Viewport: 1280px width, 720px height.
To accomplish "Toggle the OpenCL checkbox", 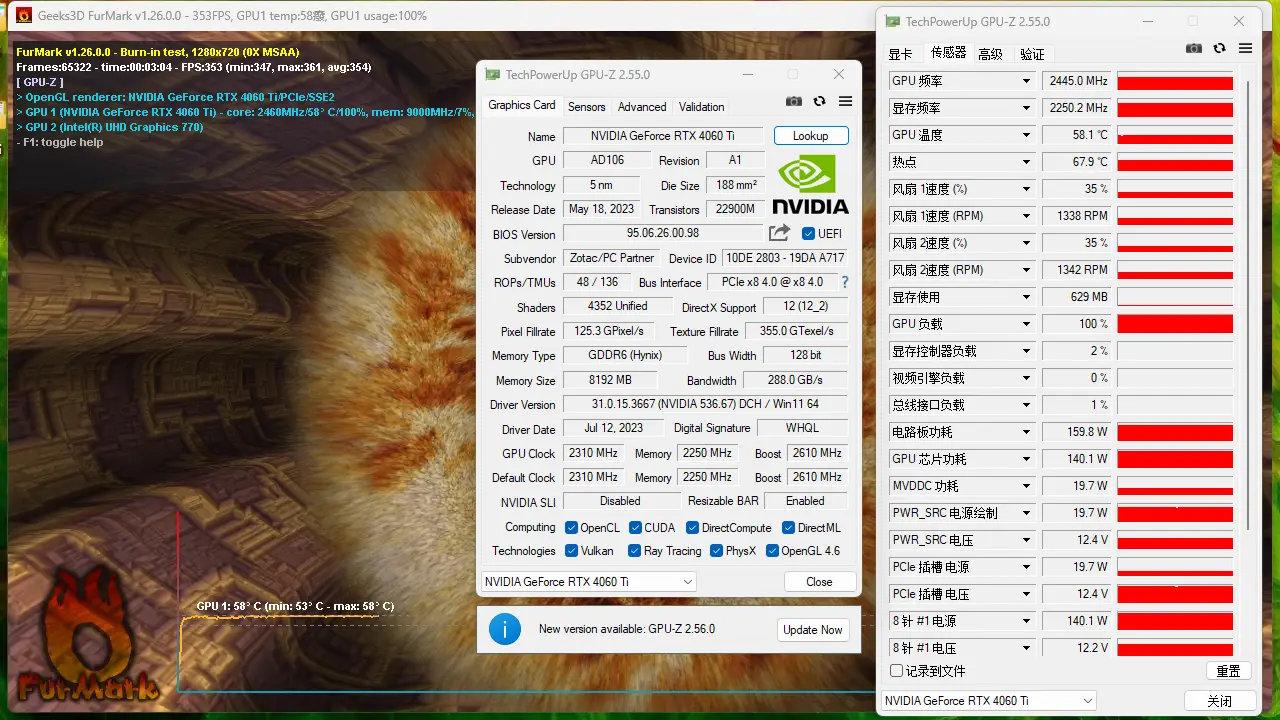I will click(571, 528).
